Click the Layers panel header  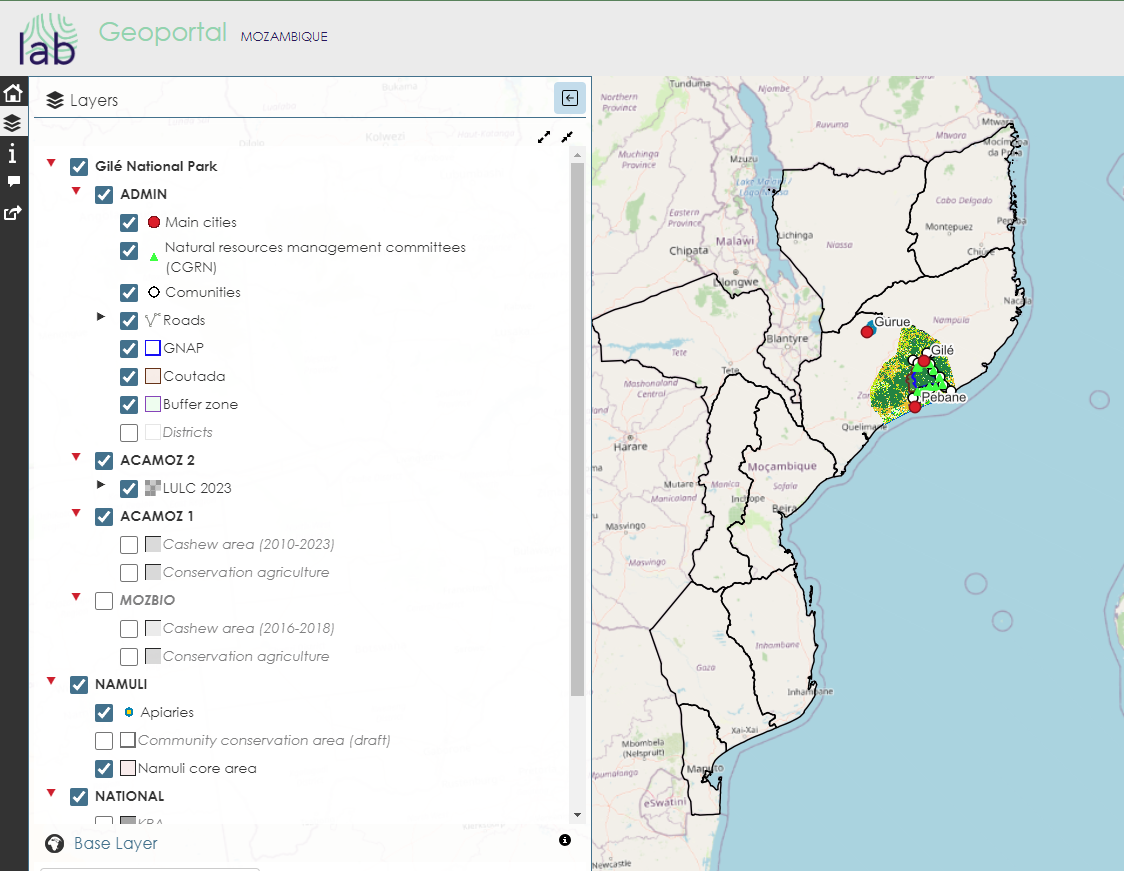click(94, 100)
